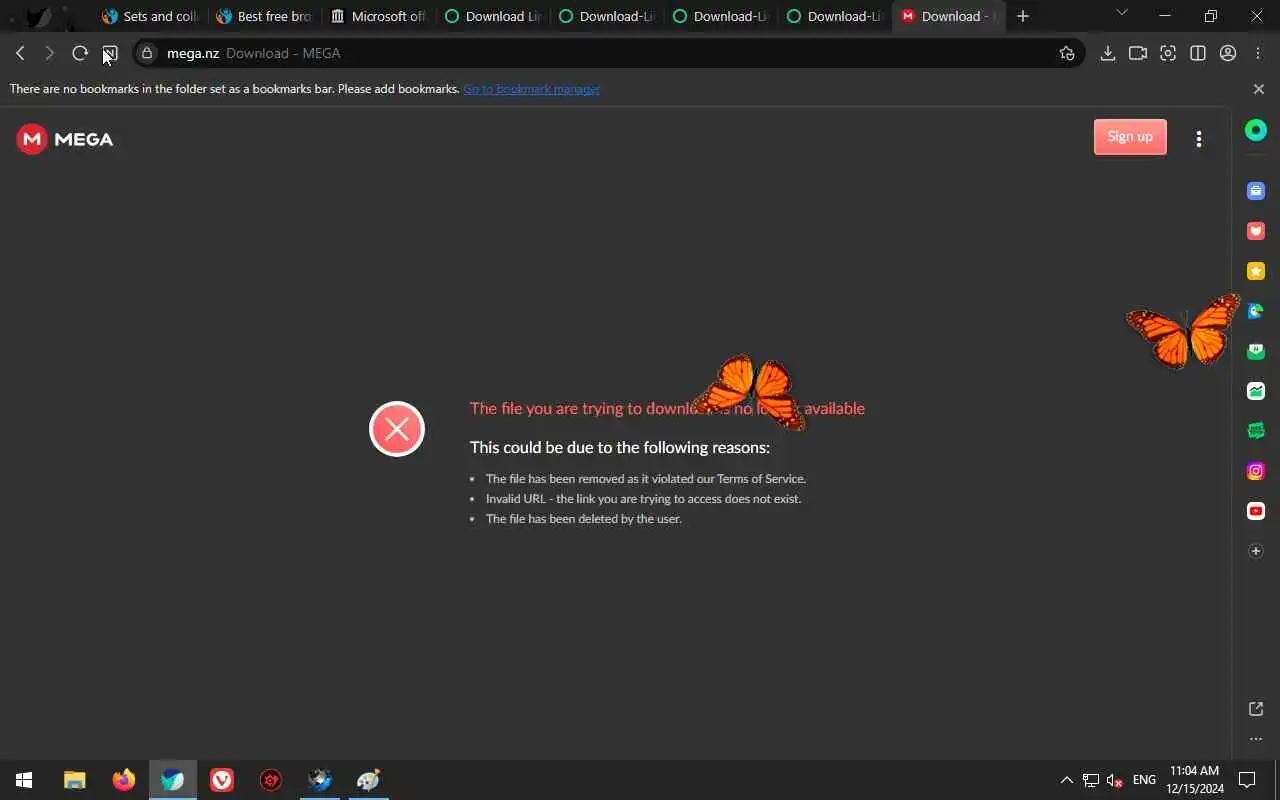
Task: Click the pop-out arrow icon in sidebar
Action: [x=1256, y=709]
